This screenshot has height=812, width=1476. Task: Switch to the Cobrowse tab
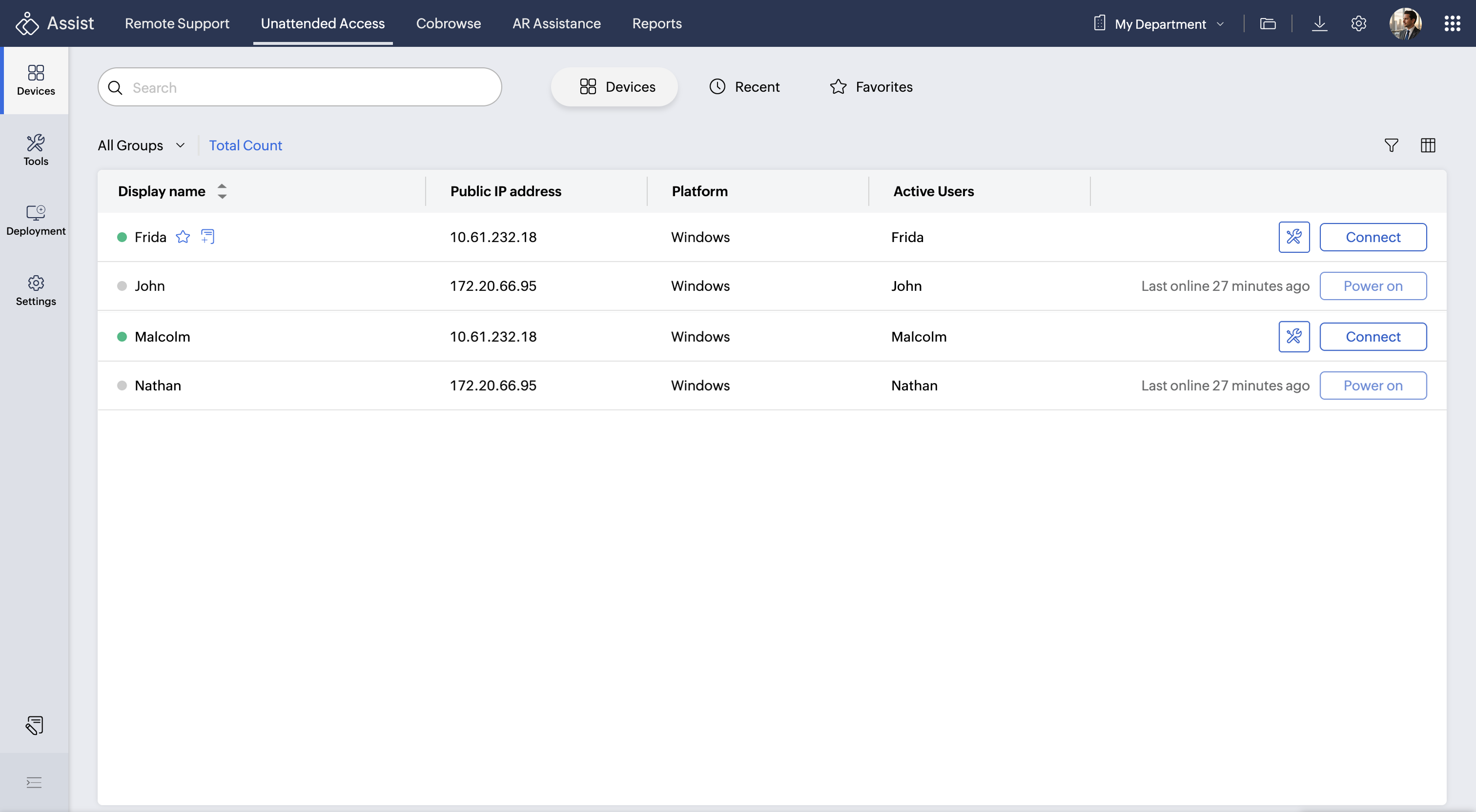tap(448, 23)
